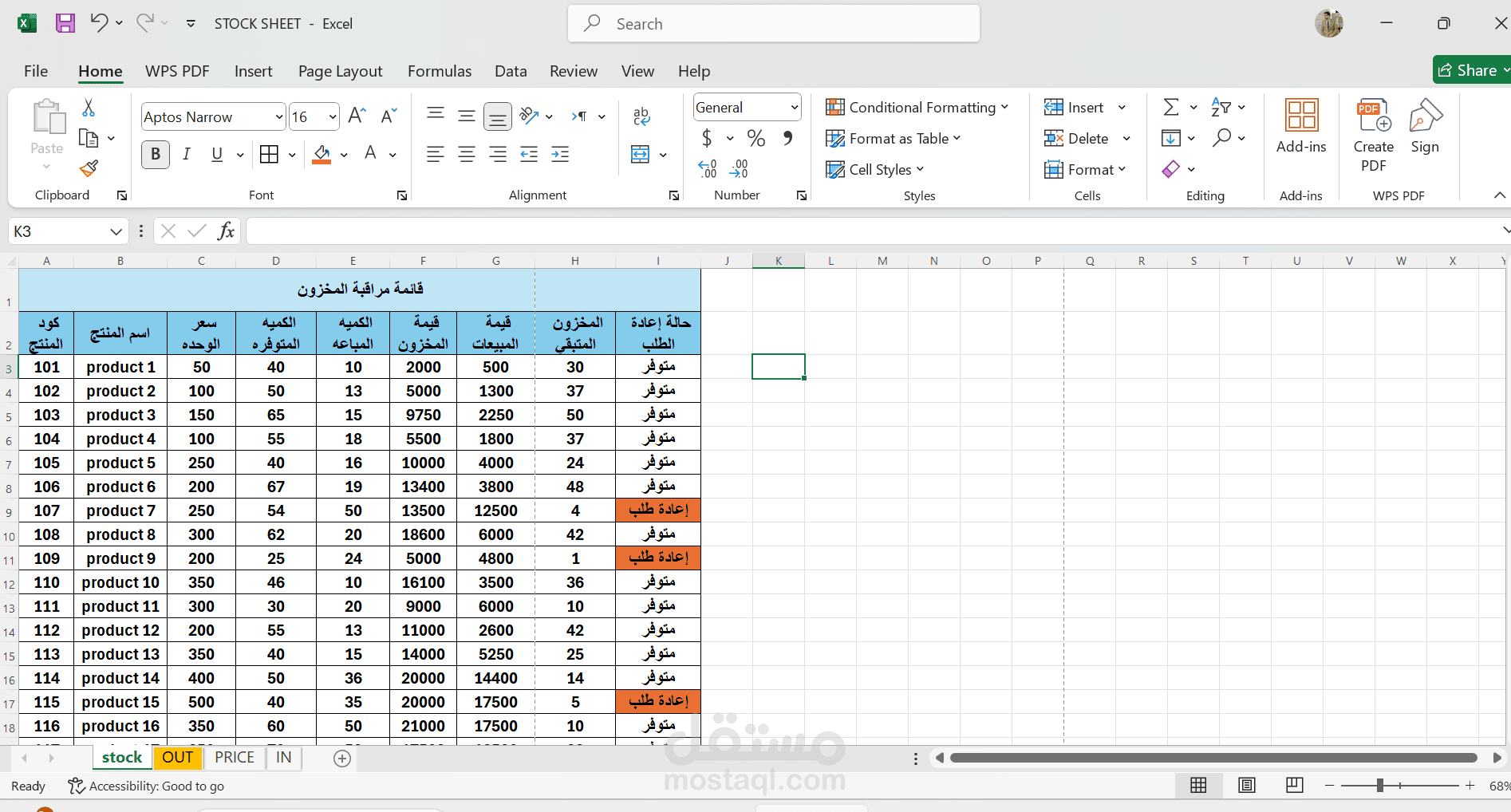This screenshot has height=812, width=1511.
Task: Expand the General number format dropdown
Action: pyautogui.click(x=794, y=108)
